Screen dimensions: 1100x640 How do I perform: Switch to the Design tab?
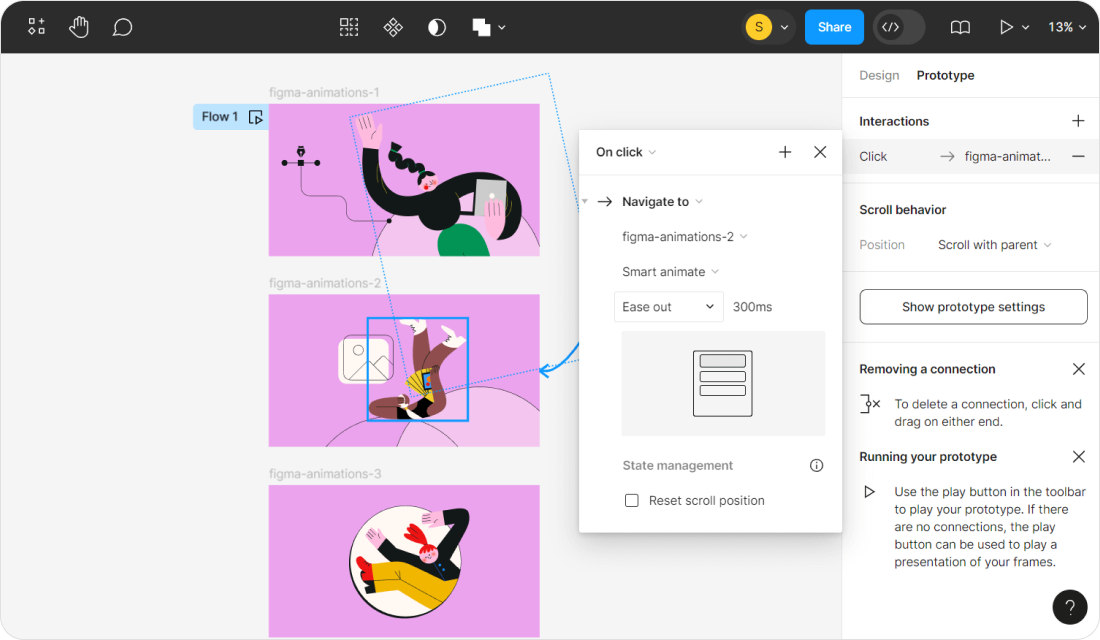point(879,75)
